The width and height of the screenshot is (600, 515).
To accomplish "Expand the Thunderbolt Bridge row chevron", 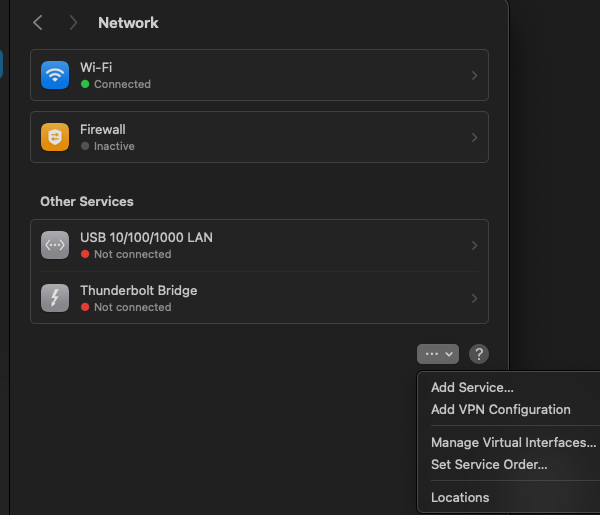I will pyautogui.click(x=474, y=298).
